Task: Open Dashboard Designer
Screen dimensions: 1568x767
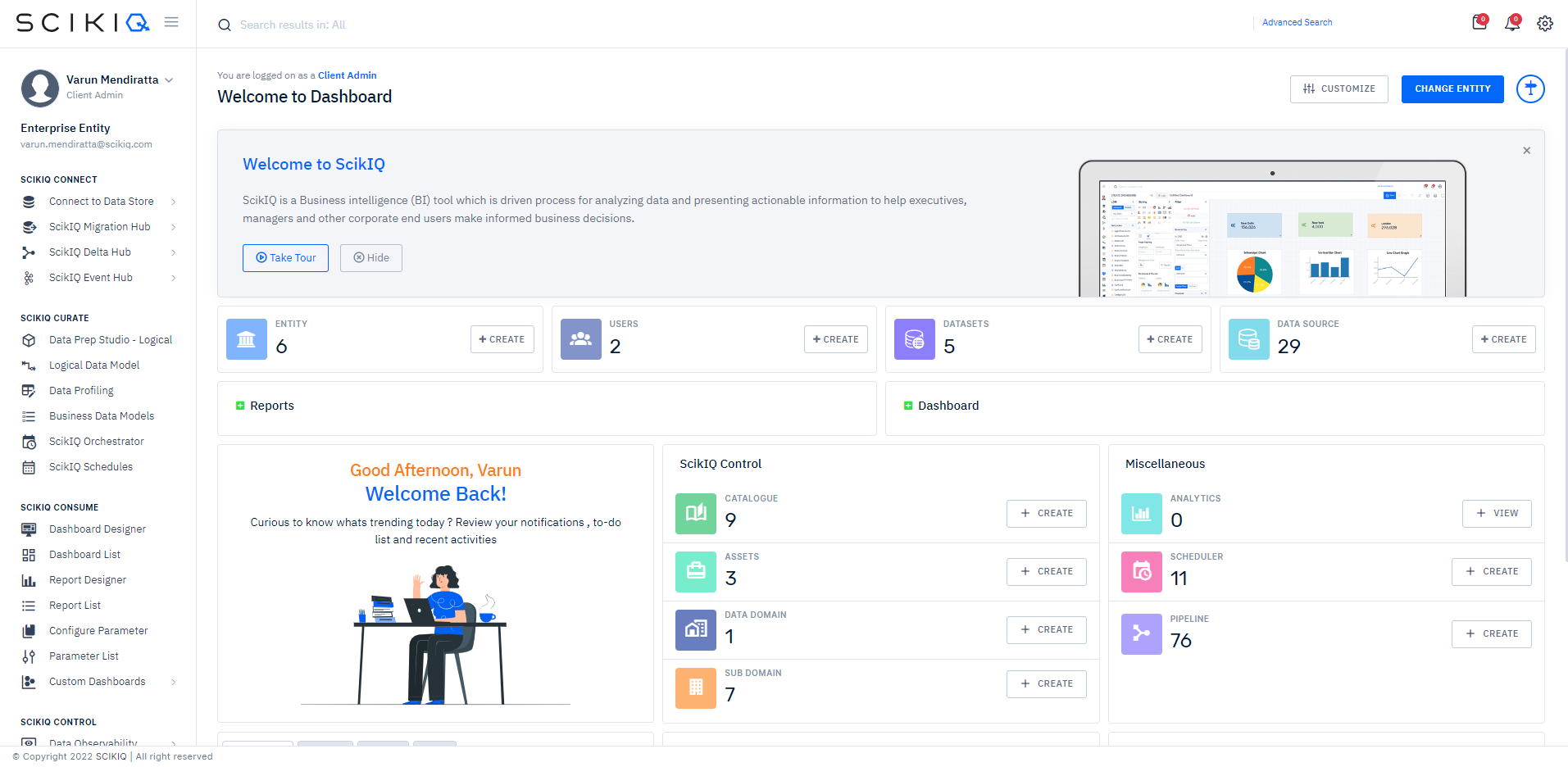Action: [x=98, y=529]
